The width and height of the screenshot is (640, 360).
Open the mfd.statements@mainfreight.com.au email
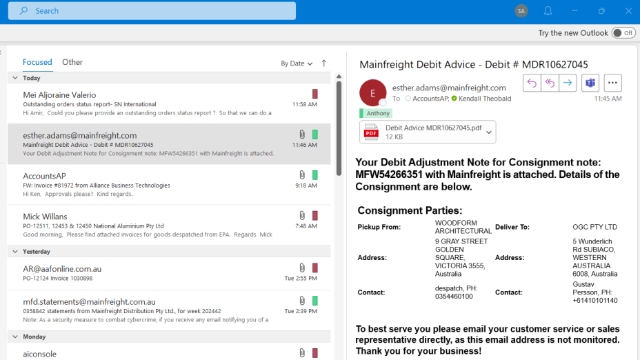(x=169, y=310)
